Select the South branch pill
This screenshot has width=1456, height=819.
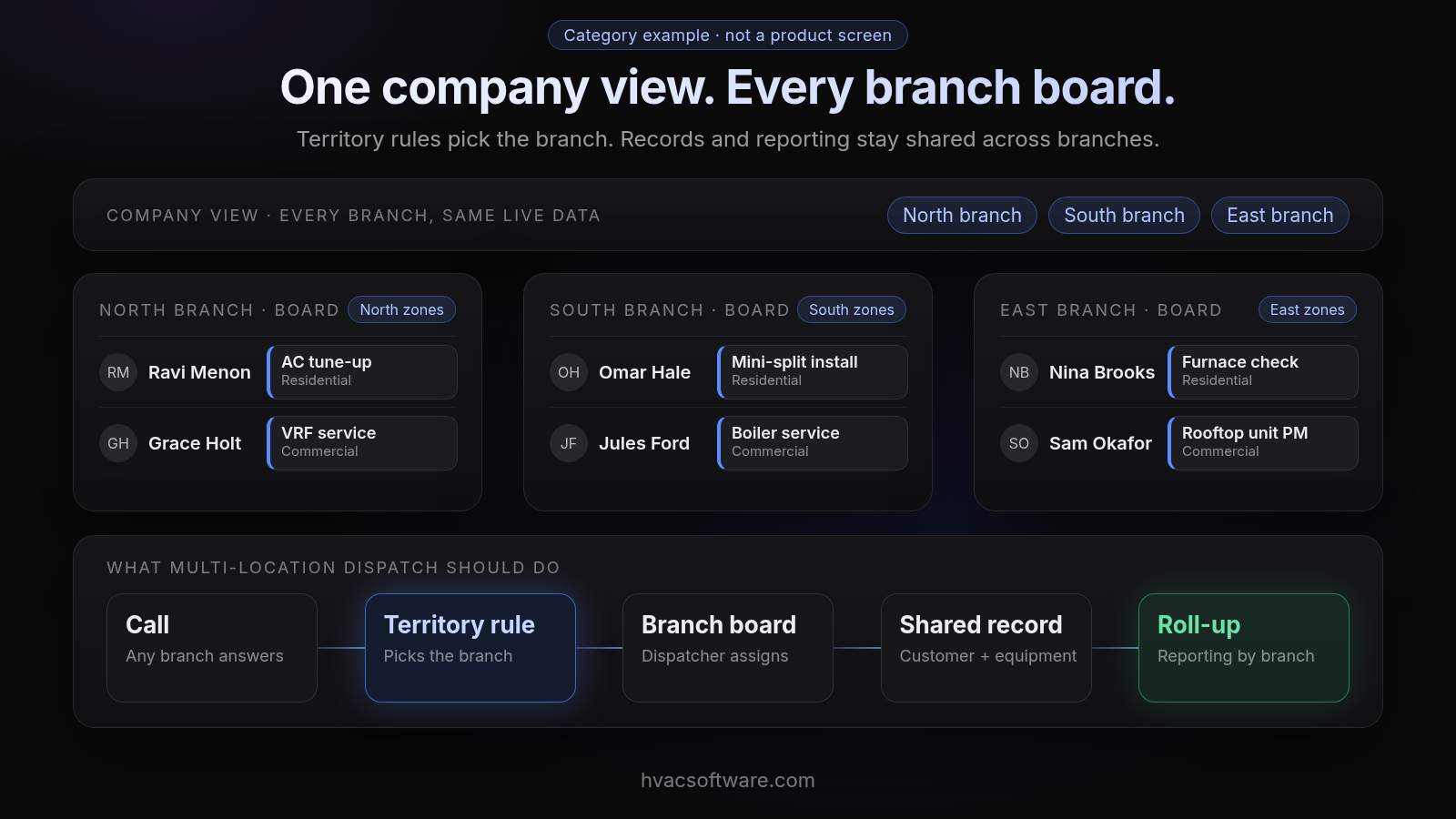coord(1124,216)
